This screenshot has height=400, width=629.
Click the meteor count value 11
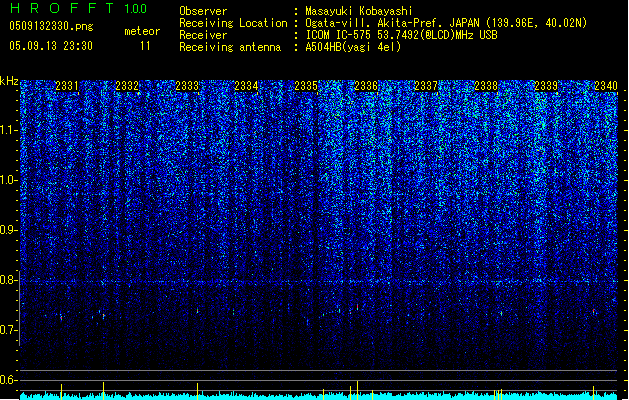pos(145,46)
